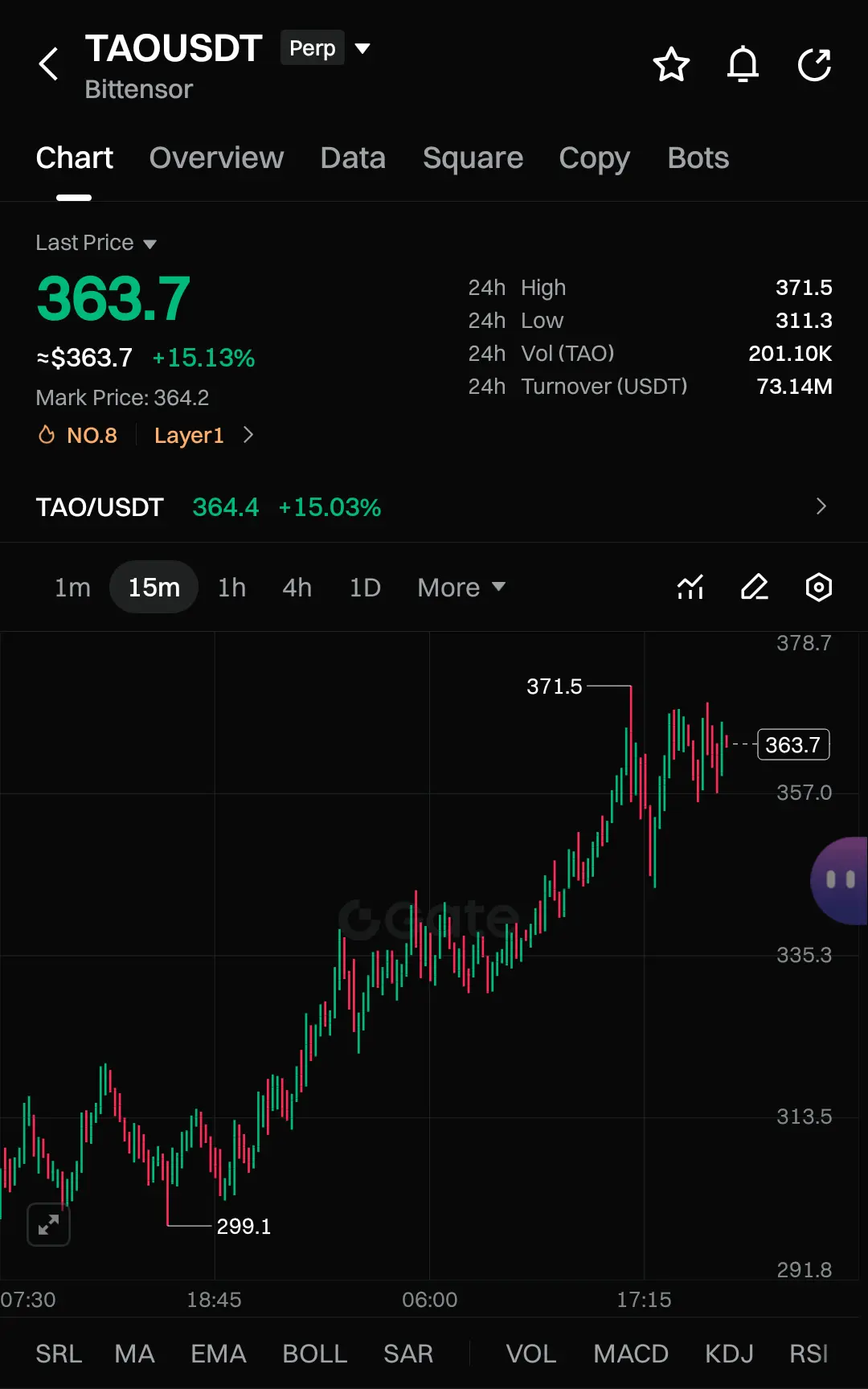Open the Bots tab

[x=698, y=158]
